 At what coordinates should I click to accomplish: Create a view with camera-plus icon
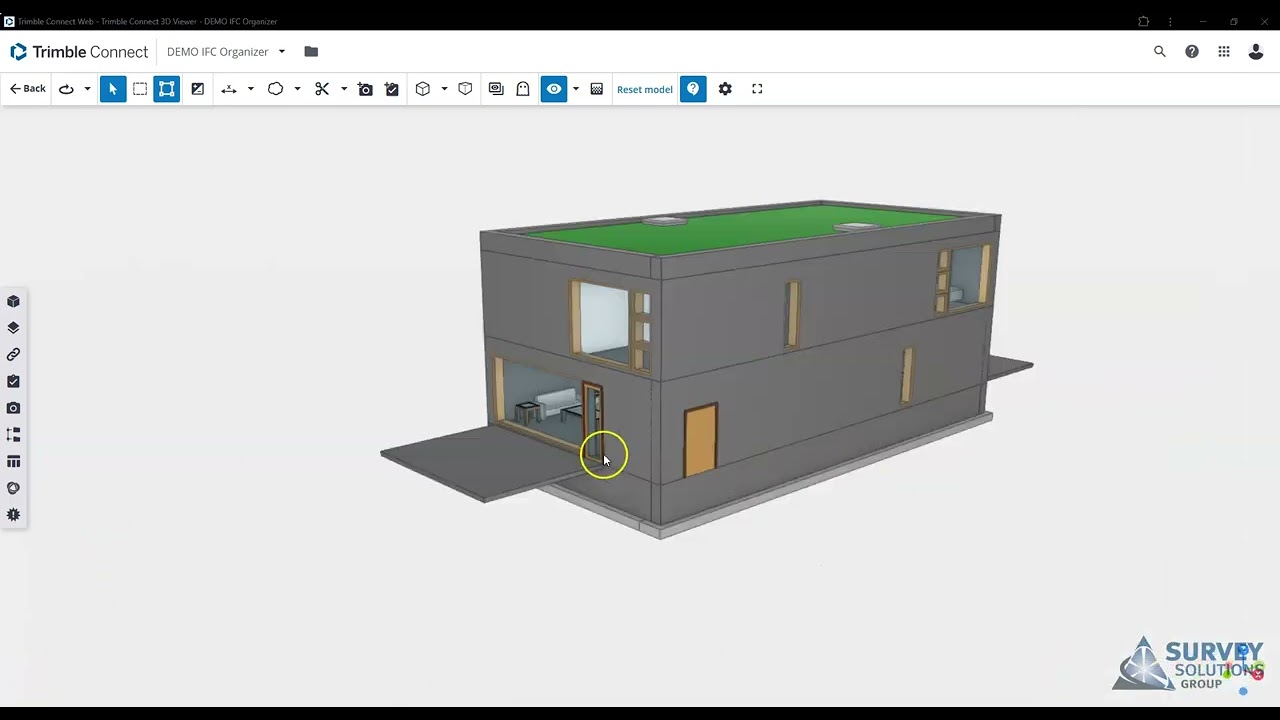(x=366, y=89)
